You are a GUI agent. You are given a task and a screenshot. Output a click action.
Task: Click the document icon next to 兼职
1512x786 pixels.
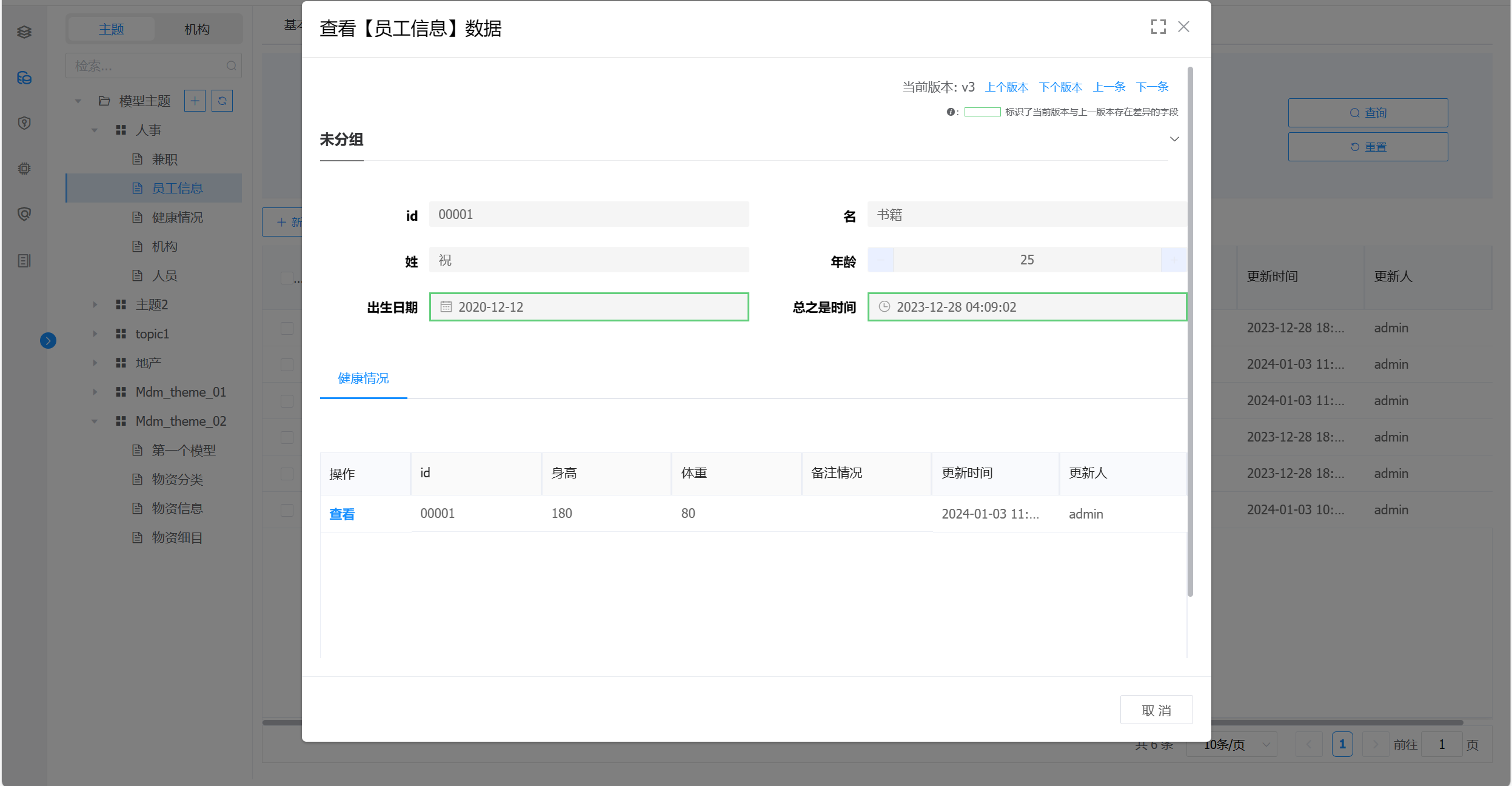(x=138, y=159)
